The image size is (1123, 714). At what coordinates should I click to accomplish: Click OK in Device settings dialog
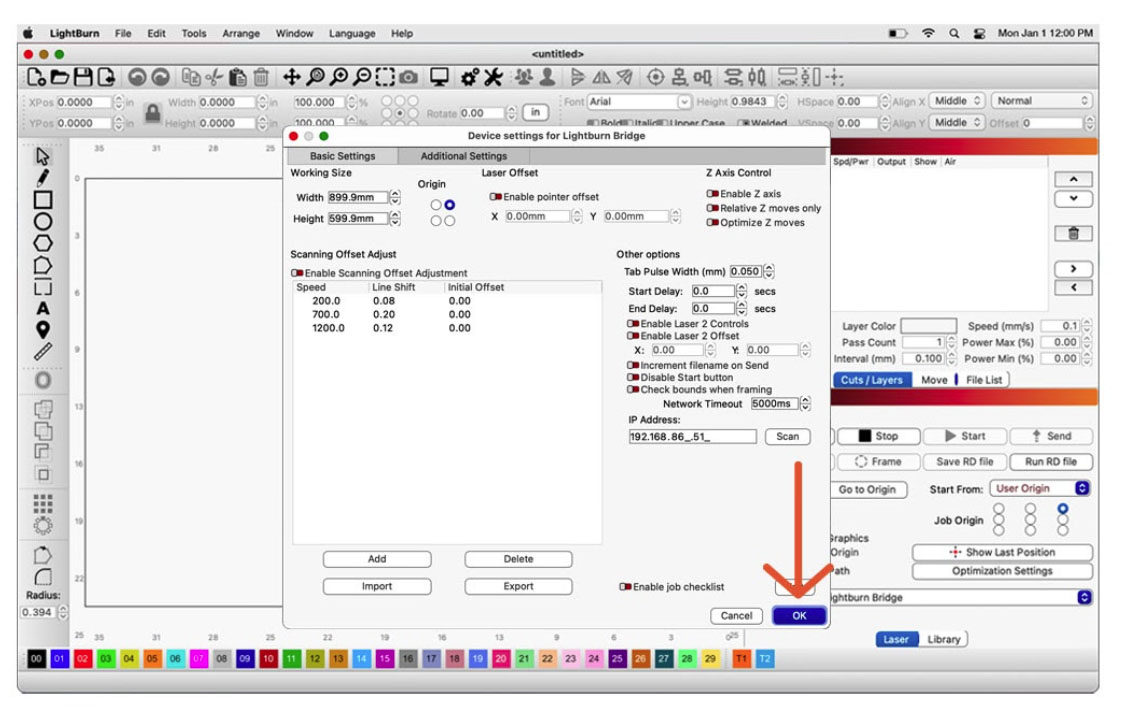[799, 616]
